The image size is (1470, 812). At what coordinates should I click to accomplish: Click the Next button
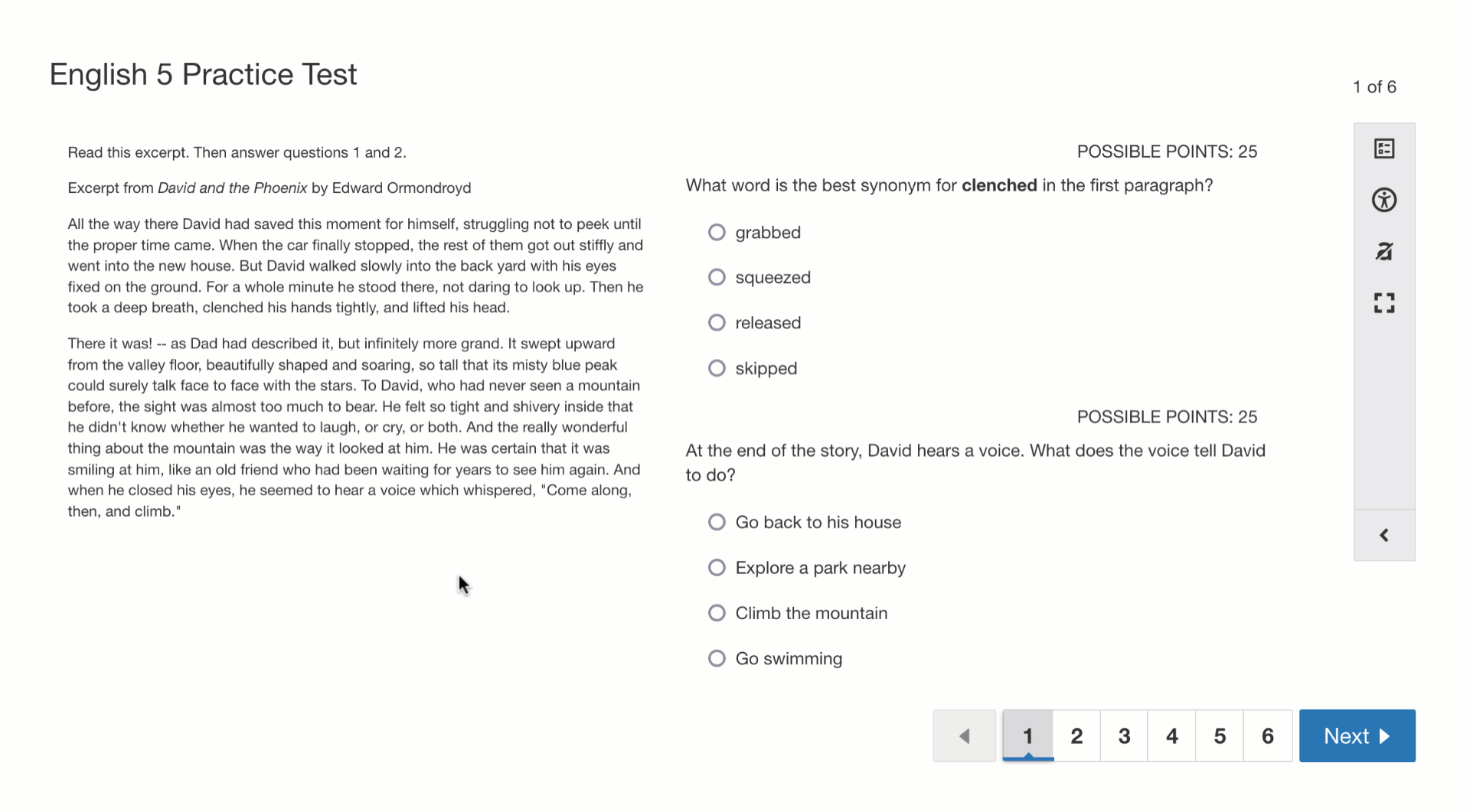click(x=1357, y=736)
